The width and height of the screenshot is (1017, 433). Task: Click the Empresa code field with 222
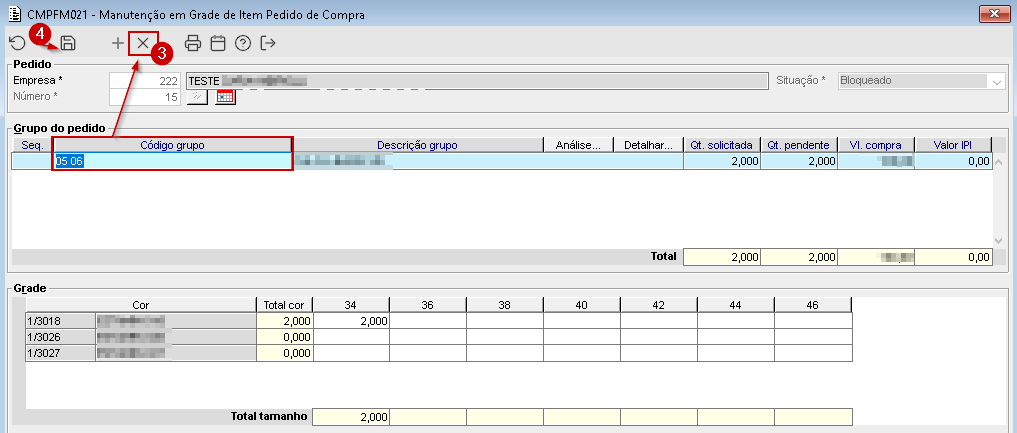coord(145,81)
